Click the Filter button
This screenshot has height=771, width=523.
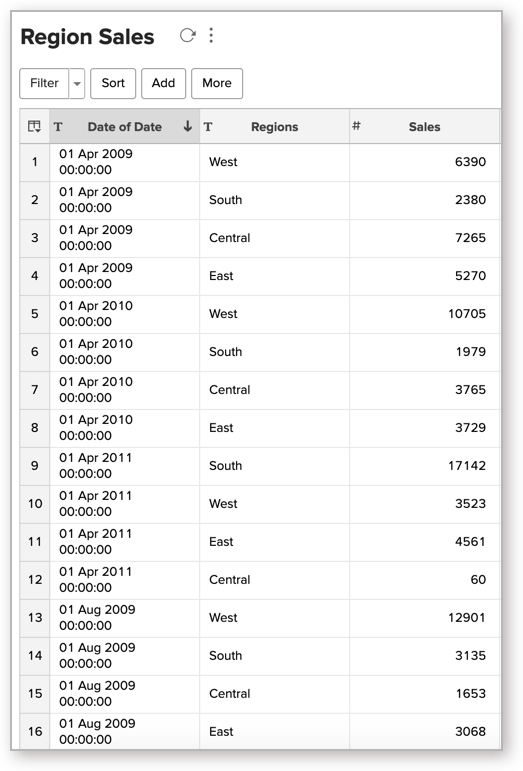click(44, 83)
